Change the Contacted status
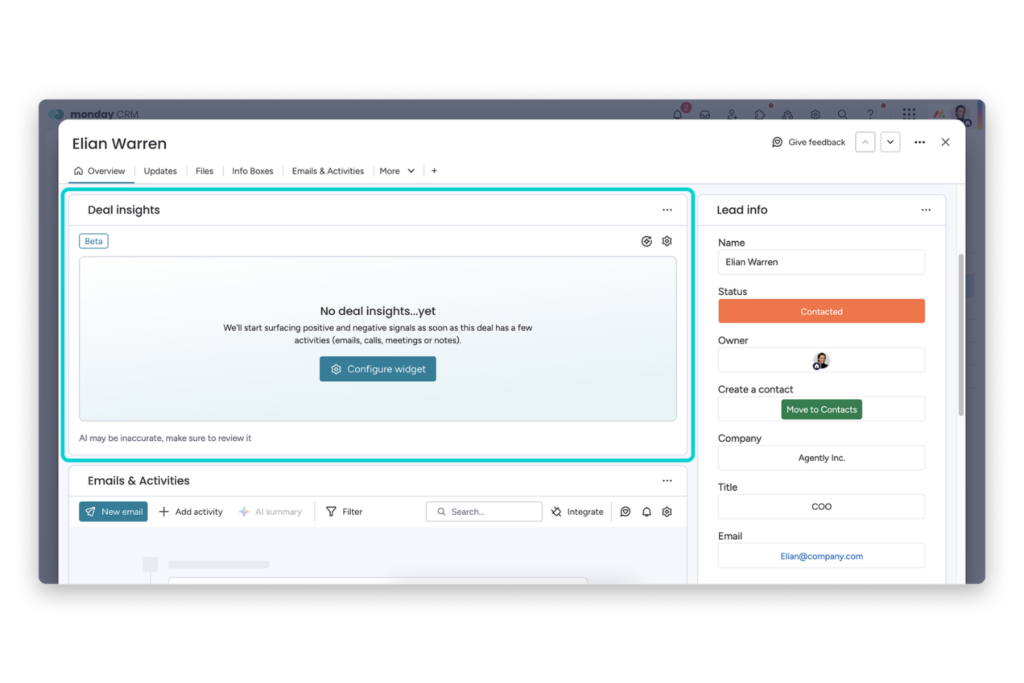 tap(822, 311)
